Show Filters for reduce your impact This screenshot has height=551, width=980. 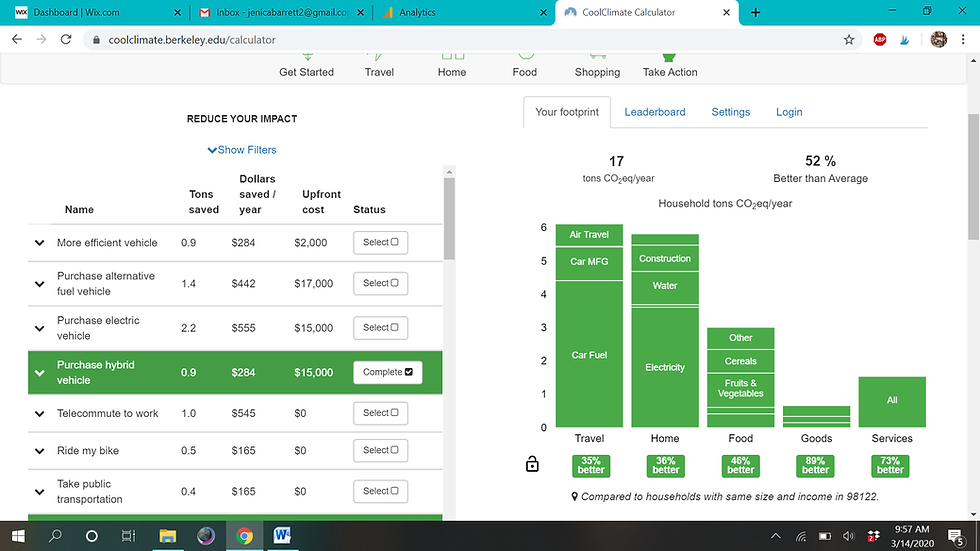242,150
